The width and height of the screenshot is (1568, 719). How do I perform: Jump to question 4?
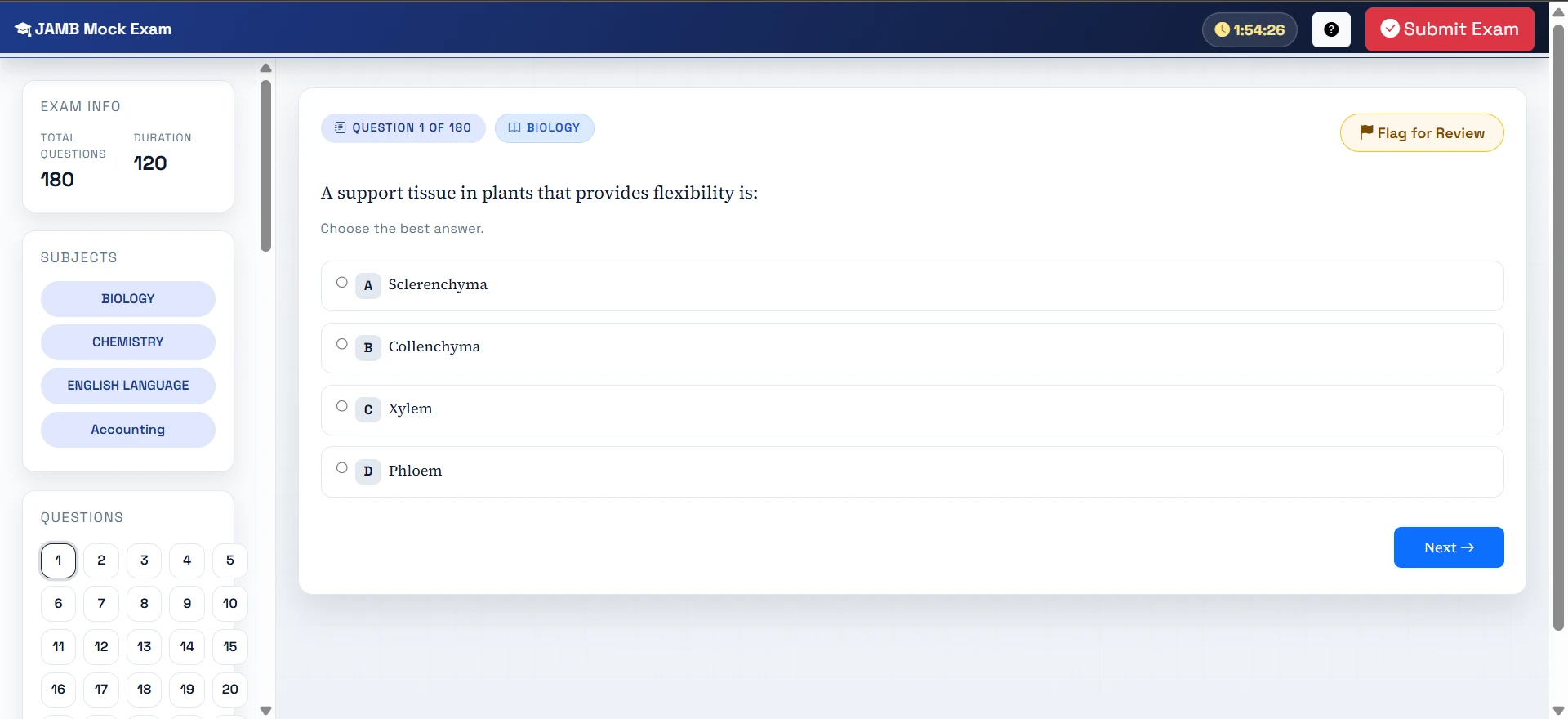pyautogui.click(x=187, y=560)
